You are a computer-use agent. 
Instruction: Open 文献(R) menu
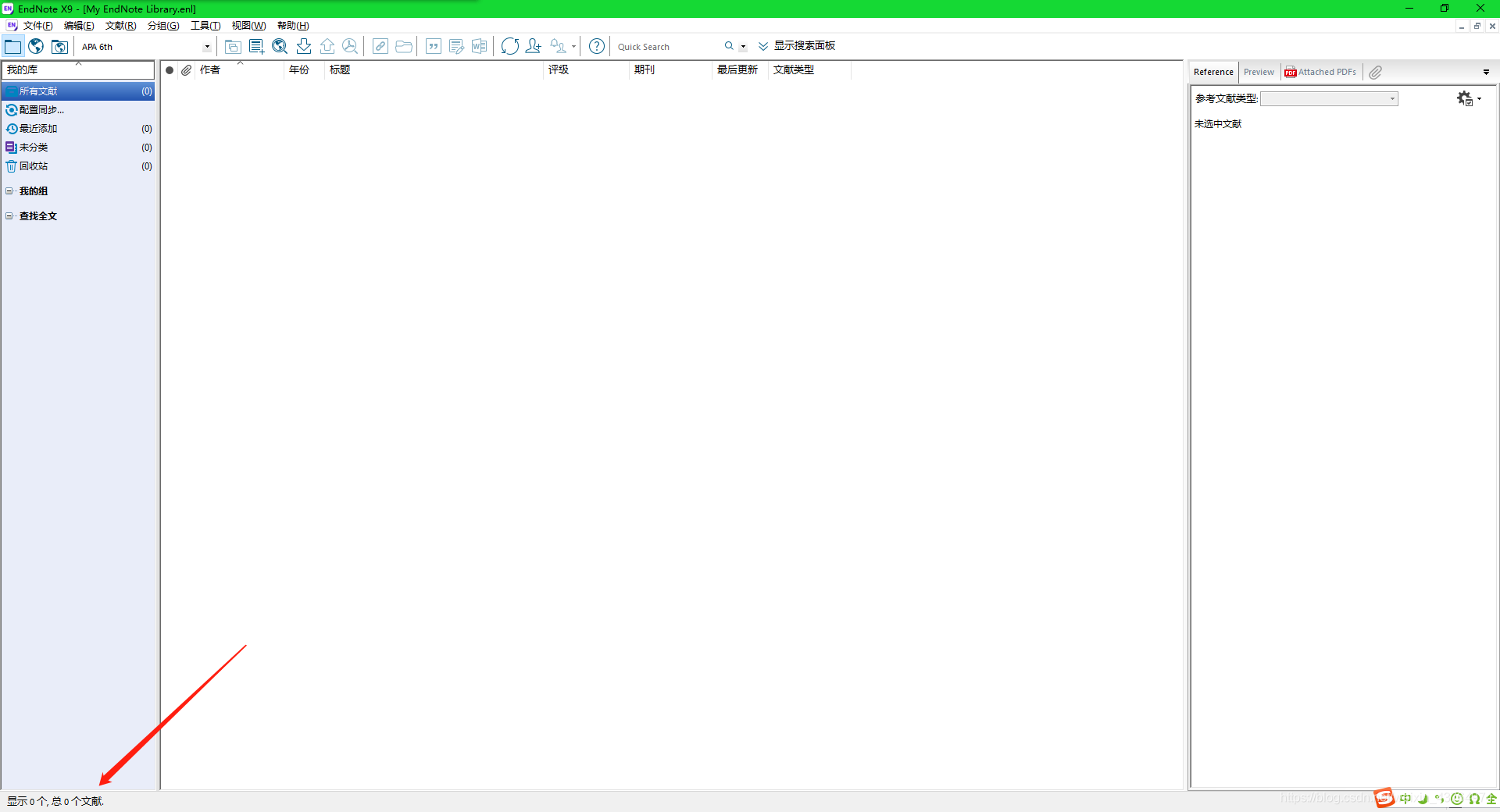click(x=121, y=26)
